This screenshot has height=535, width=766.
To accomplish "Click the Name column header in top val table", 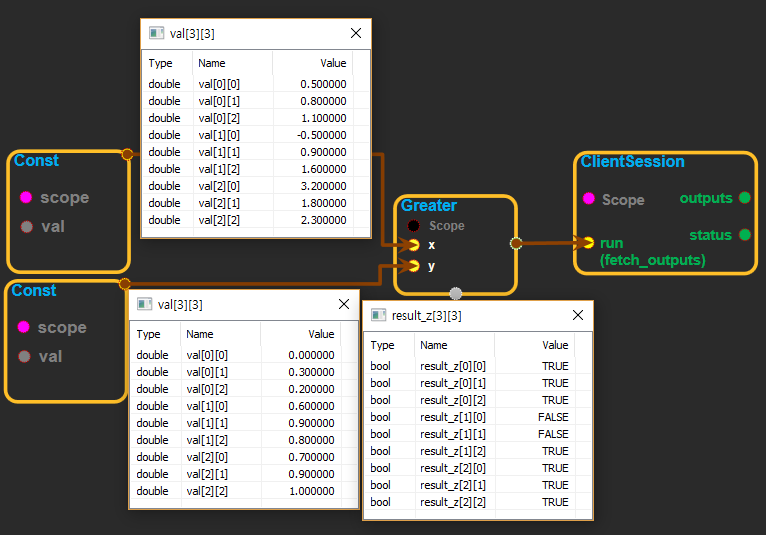I will click(x=212, y=63).
